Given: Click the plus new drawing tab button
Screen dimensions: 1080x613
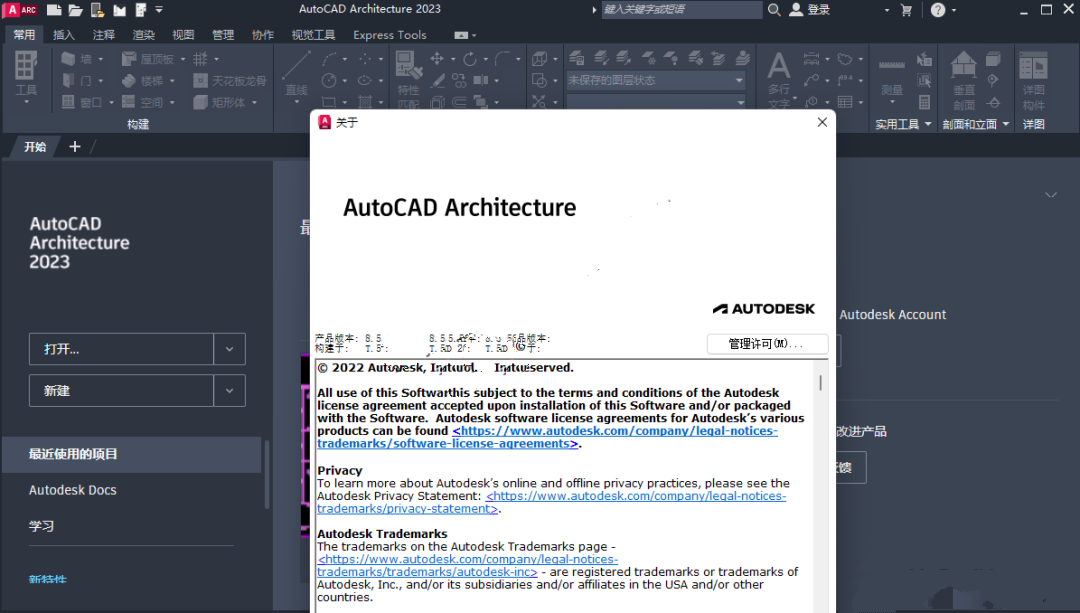Looking at the screenshot, I should 75,147.
